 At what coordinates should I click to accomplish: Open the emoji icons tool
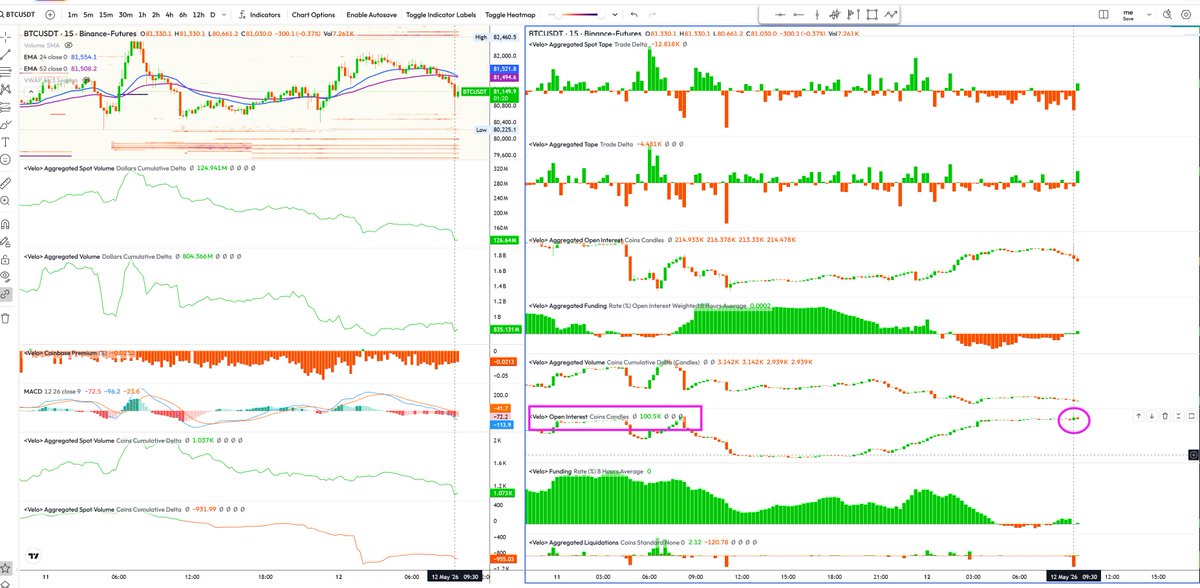coord(5,160)
